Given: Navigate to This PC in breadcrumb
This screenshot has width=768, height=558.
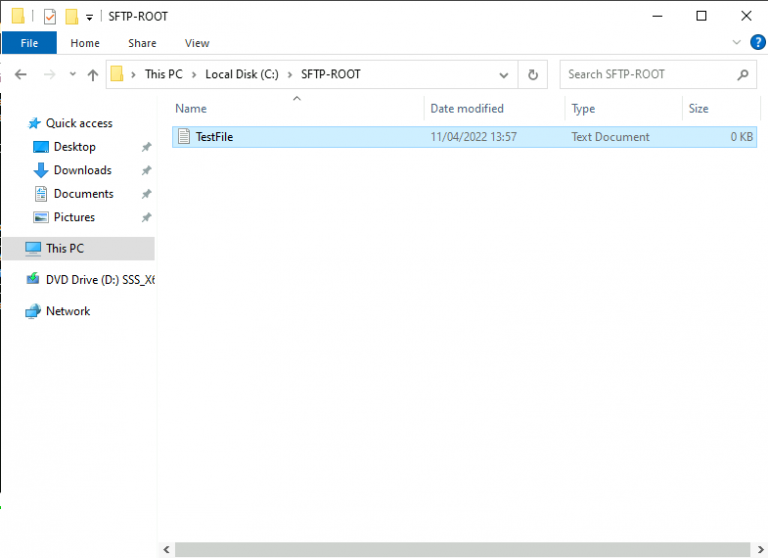Looking at the screenshot, I should pyautogui.click(x=164, y=74).
